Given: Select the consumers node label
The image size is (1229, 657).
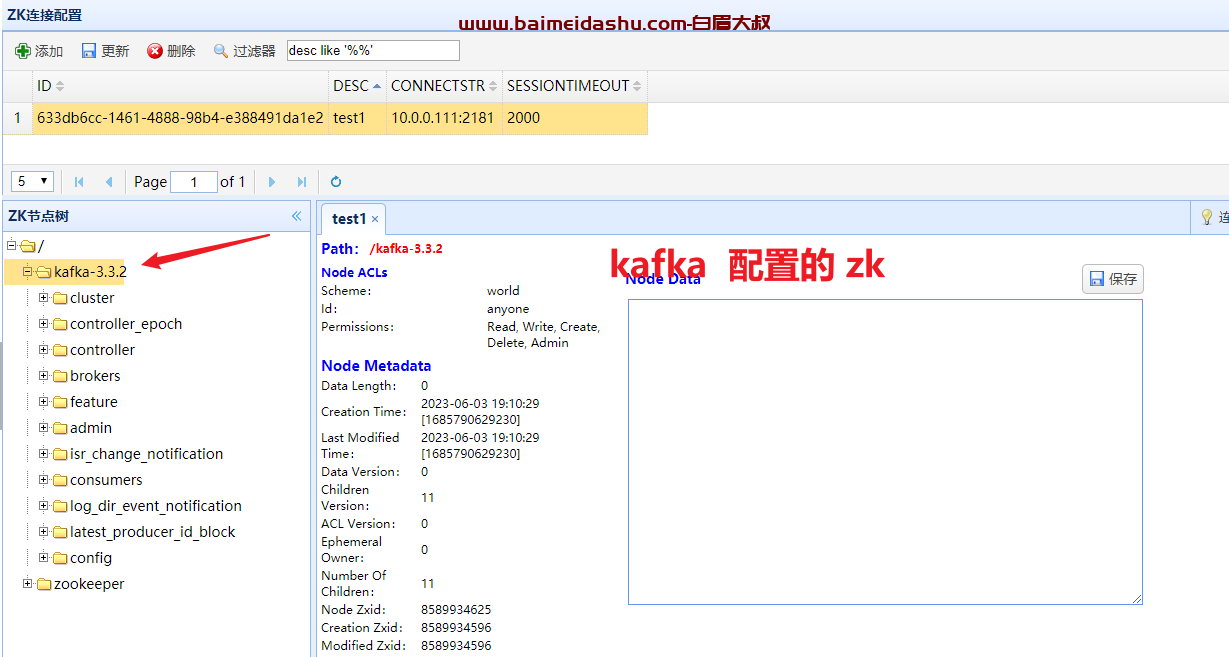Looking at the screenshot, I should coord(106,480).
